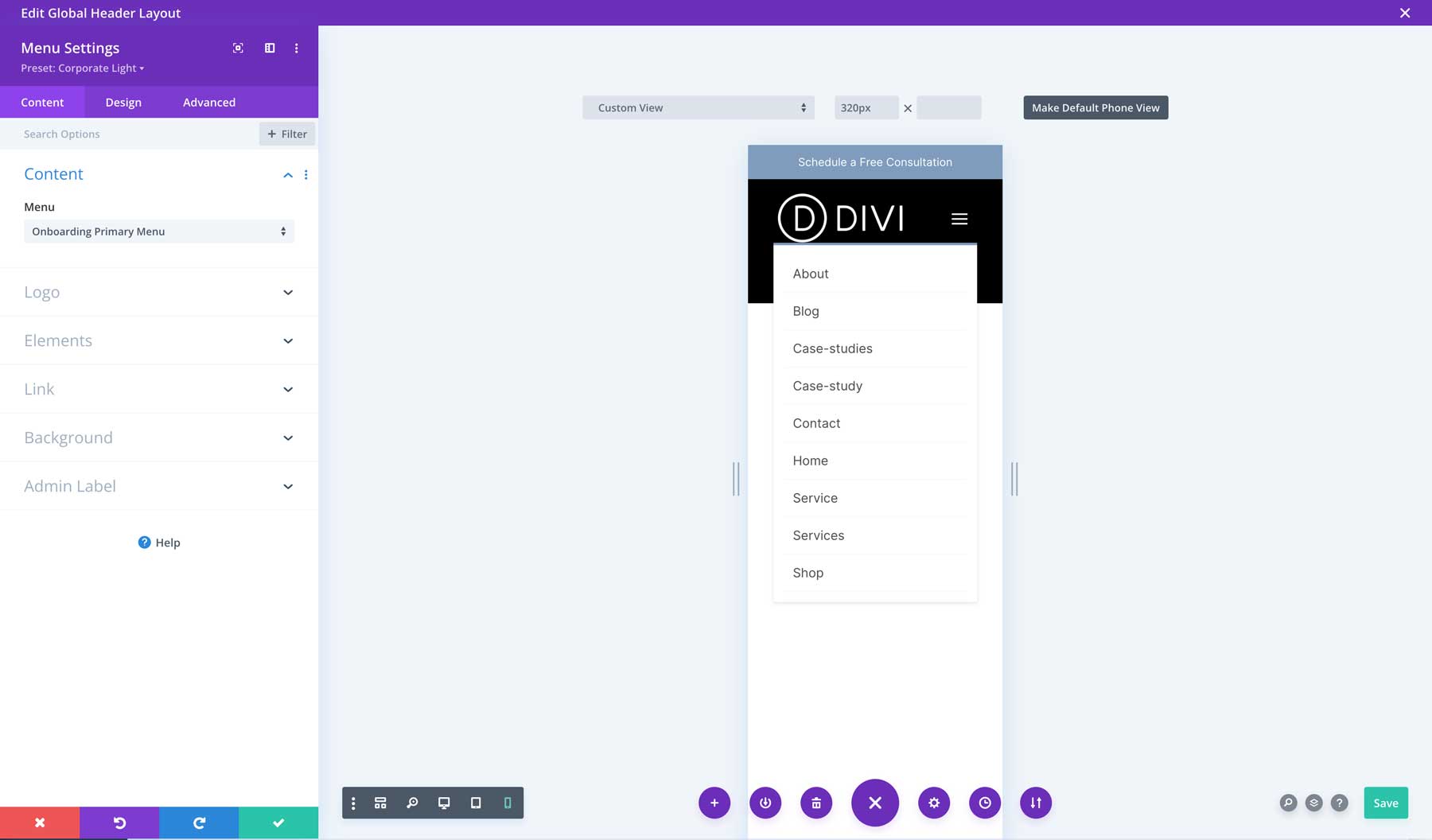1432x840 pixels.
Task: Expand the Logo section
Action: pos(158,292)
